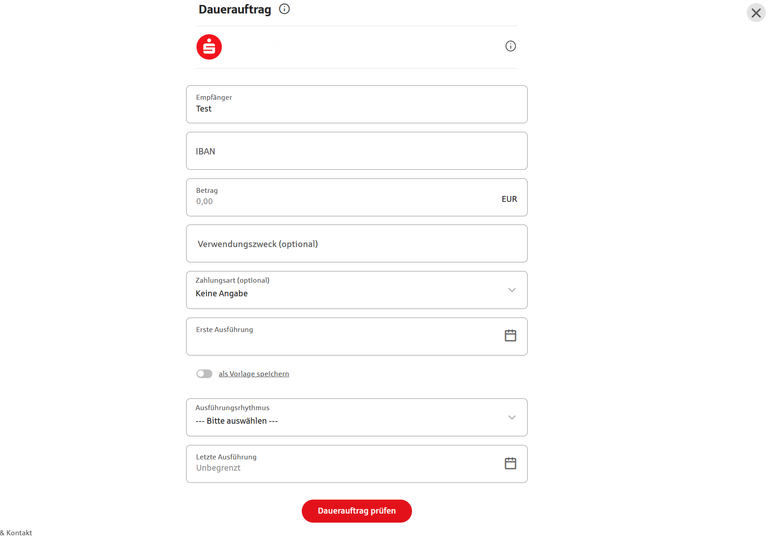Close the Dauerauftrag dialog
The image size is (768, 542).
coord(756,13)
